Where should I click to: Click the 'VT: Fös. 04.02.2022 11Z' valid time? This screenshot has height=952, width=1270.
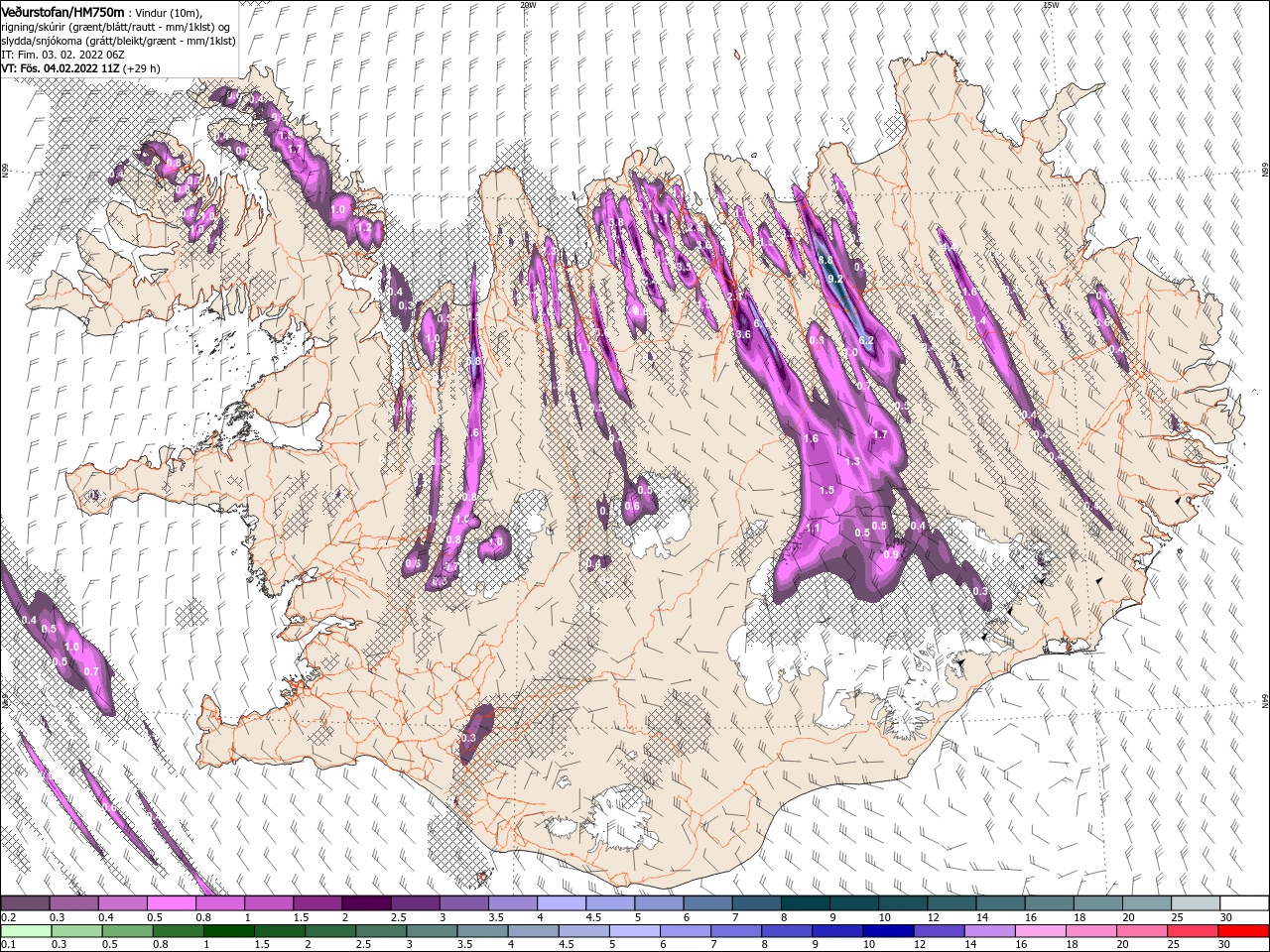[60, 68]
